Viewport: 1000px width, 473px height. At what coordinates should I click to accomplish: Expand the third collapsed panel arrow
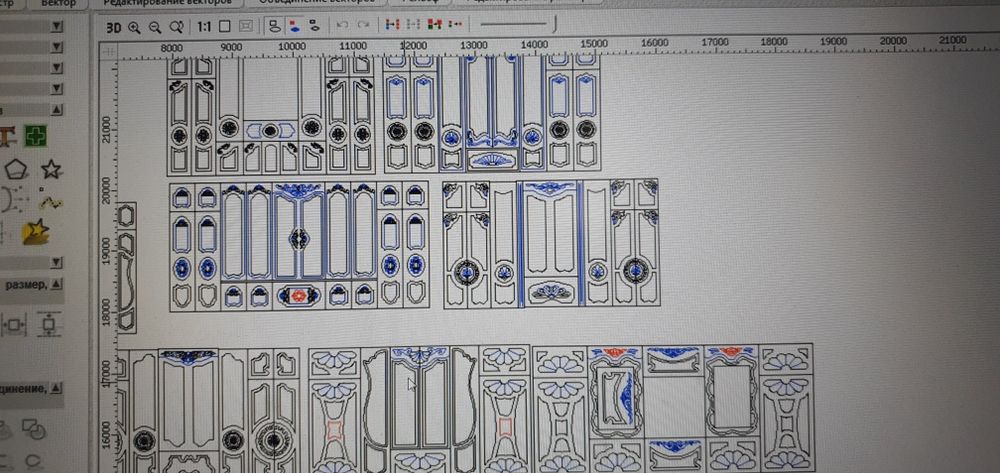pos(57,68)
